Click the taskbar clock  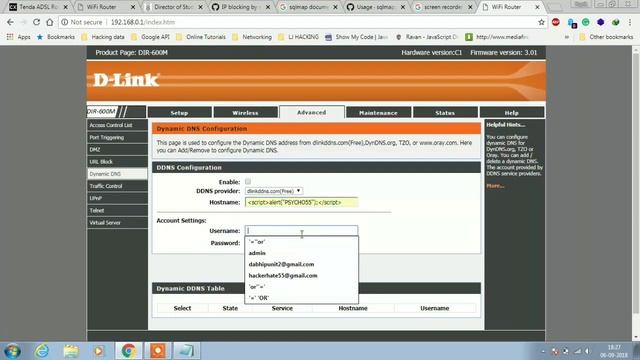(x=614, y=351)
